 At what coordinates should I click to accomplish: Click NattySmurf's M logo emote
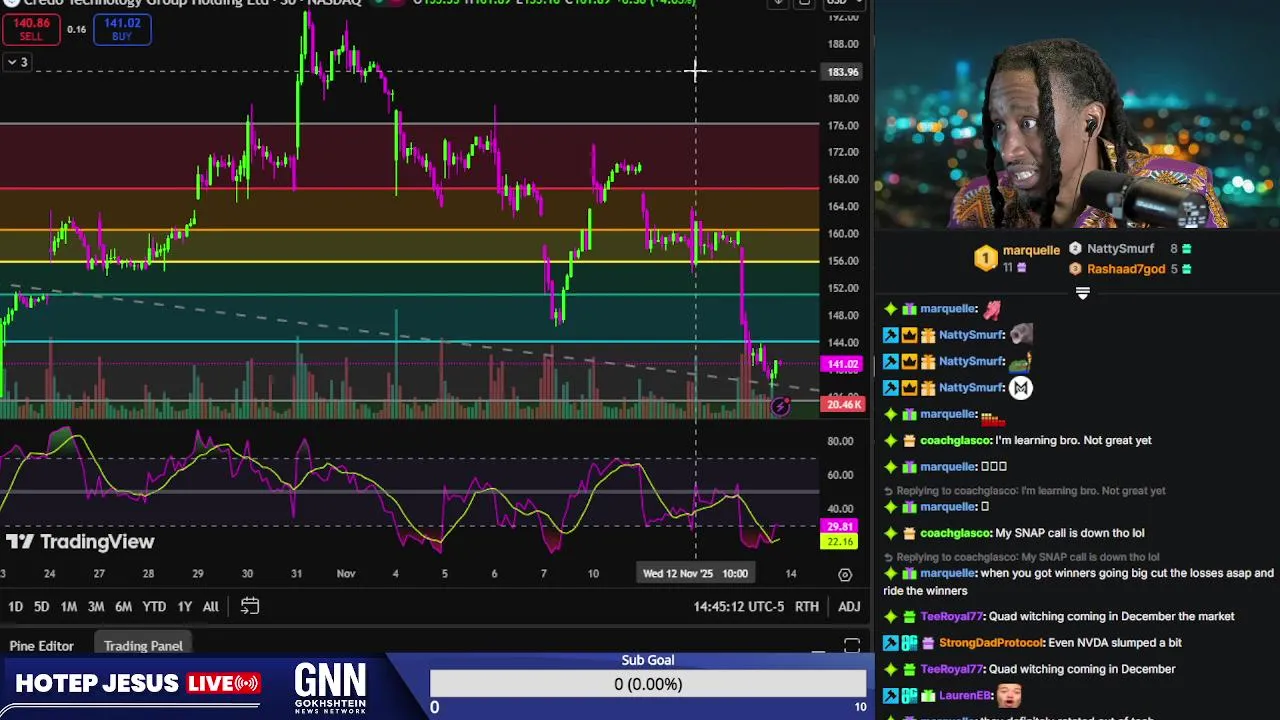point(1020,388)
